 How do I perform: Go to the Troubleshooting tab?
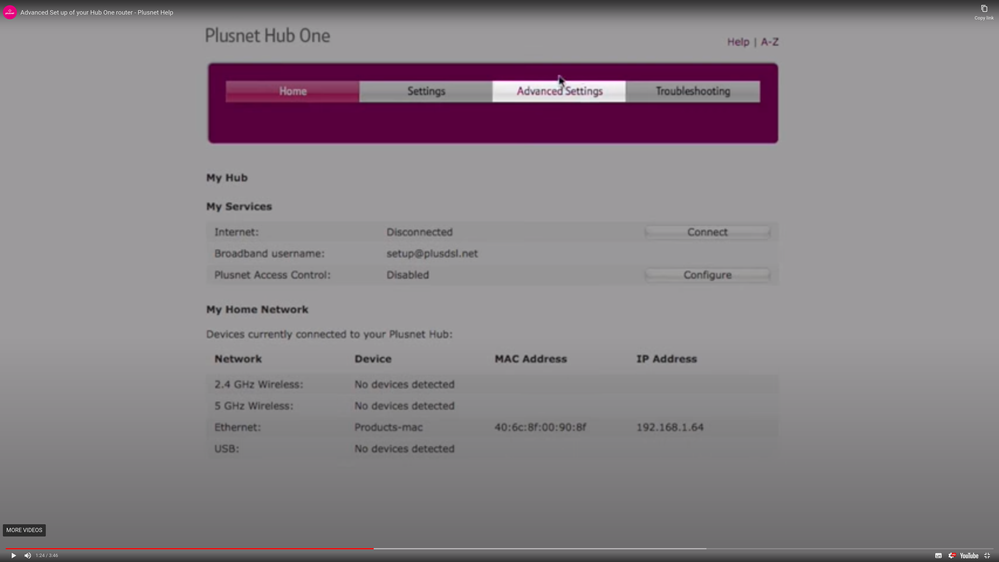tap(692, 91)
